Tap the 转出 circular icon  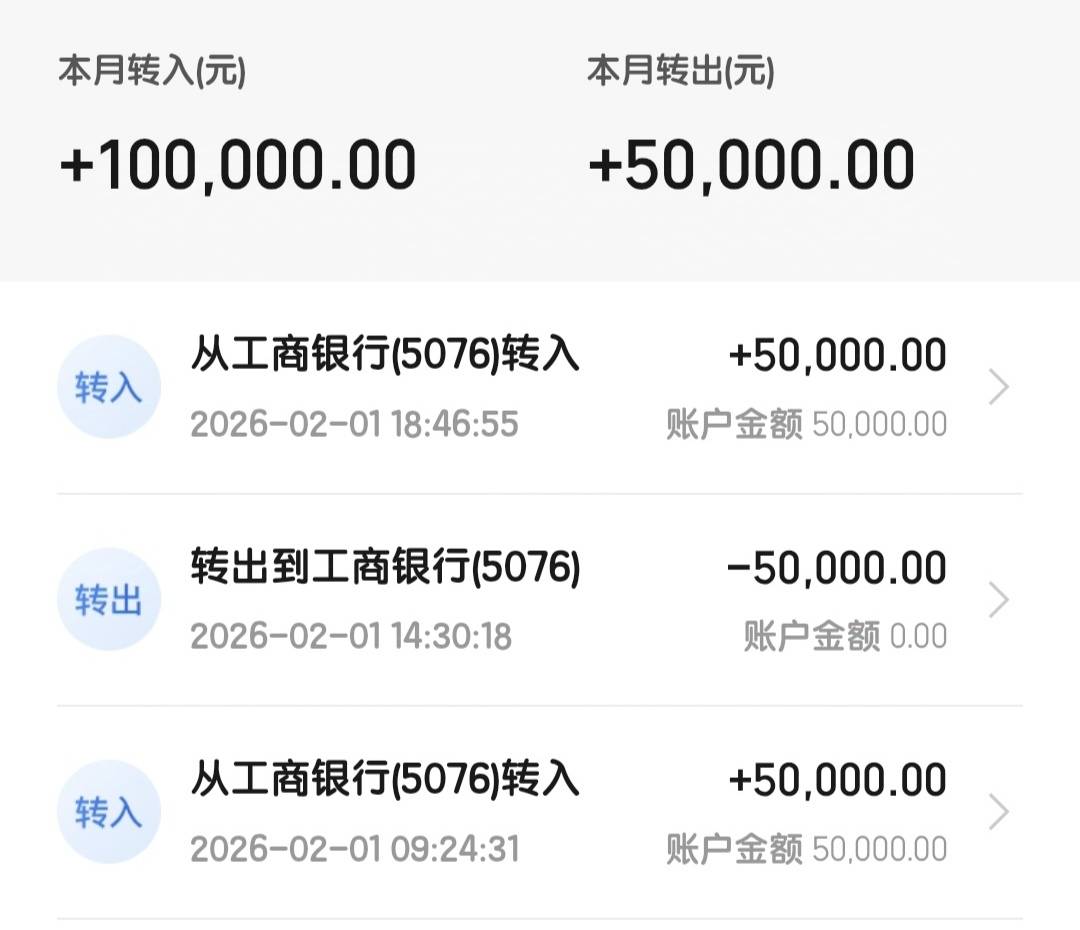pyautogui.click(x=108, y=600)
